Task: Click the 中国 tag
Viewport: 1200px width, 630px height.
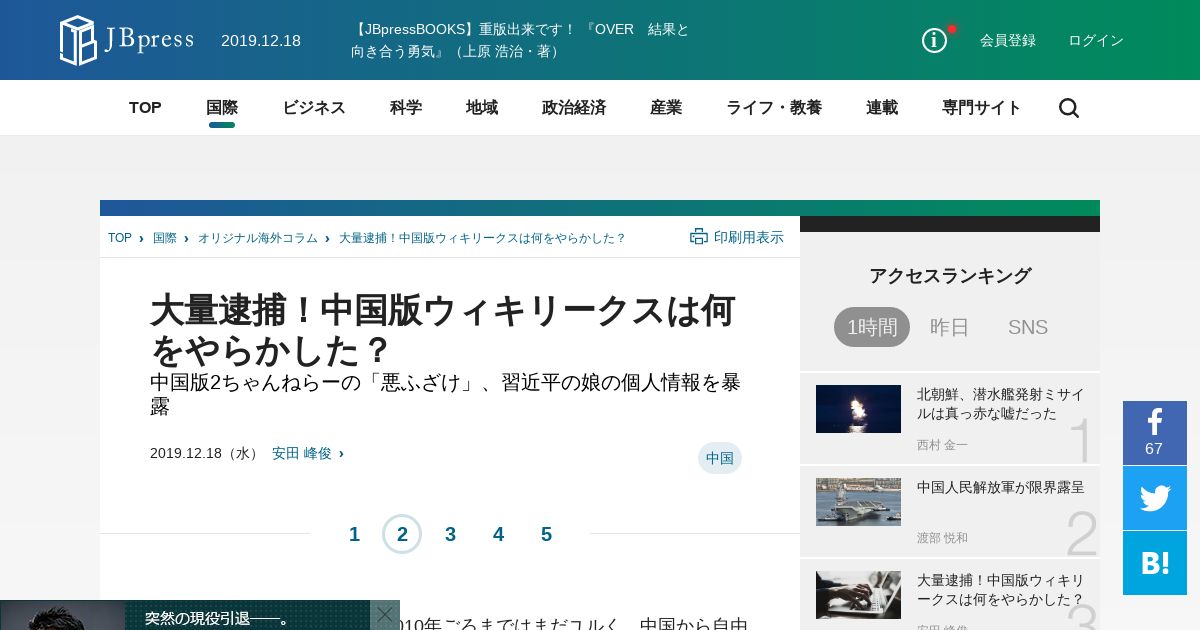Action: [x=720, y=458]
